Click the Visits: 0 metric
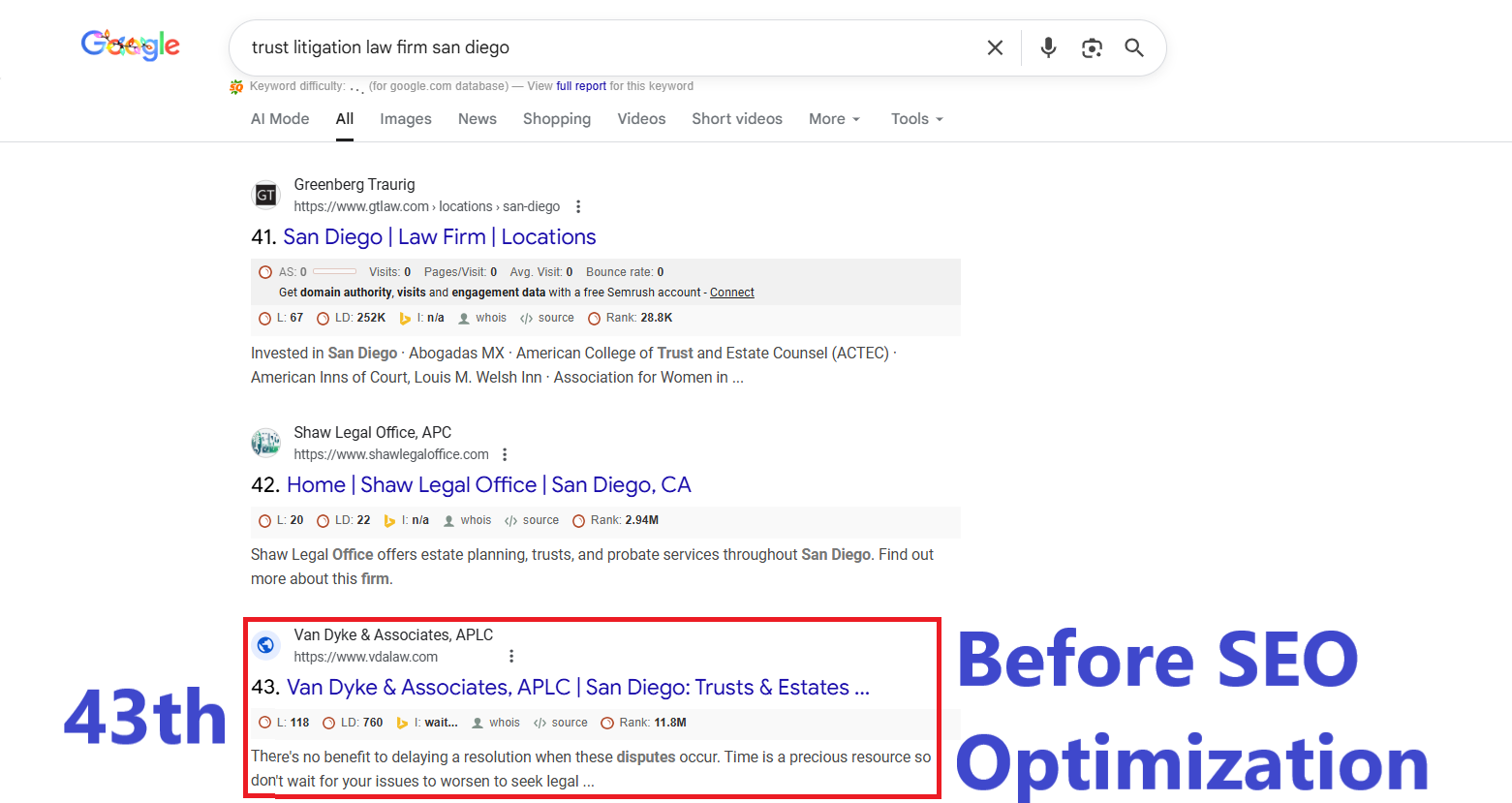1512x803 pixels. pos(389,272)
